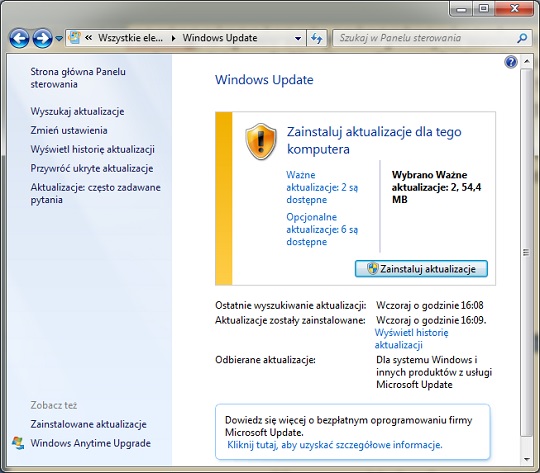The height and width of the screenshot is (473, 540).
Task: Click 'Kliknij tutaj, aby uzyskać szczegółowe informacje' link
Action: coord(335,445)
